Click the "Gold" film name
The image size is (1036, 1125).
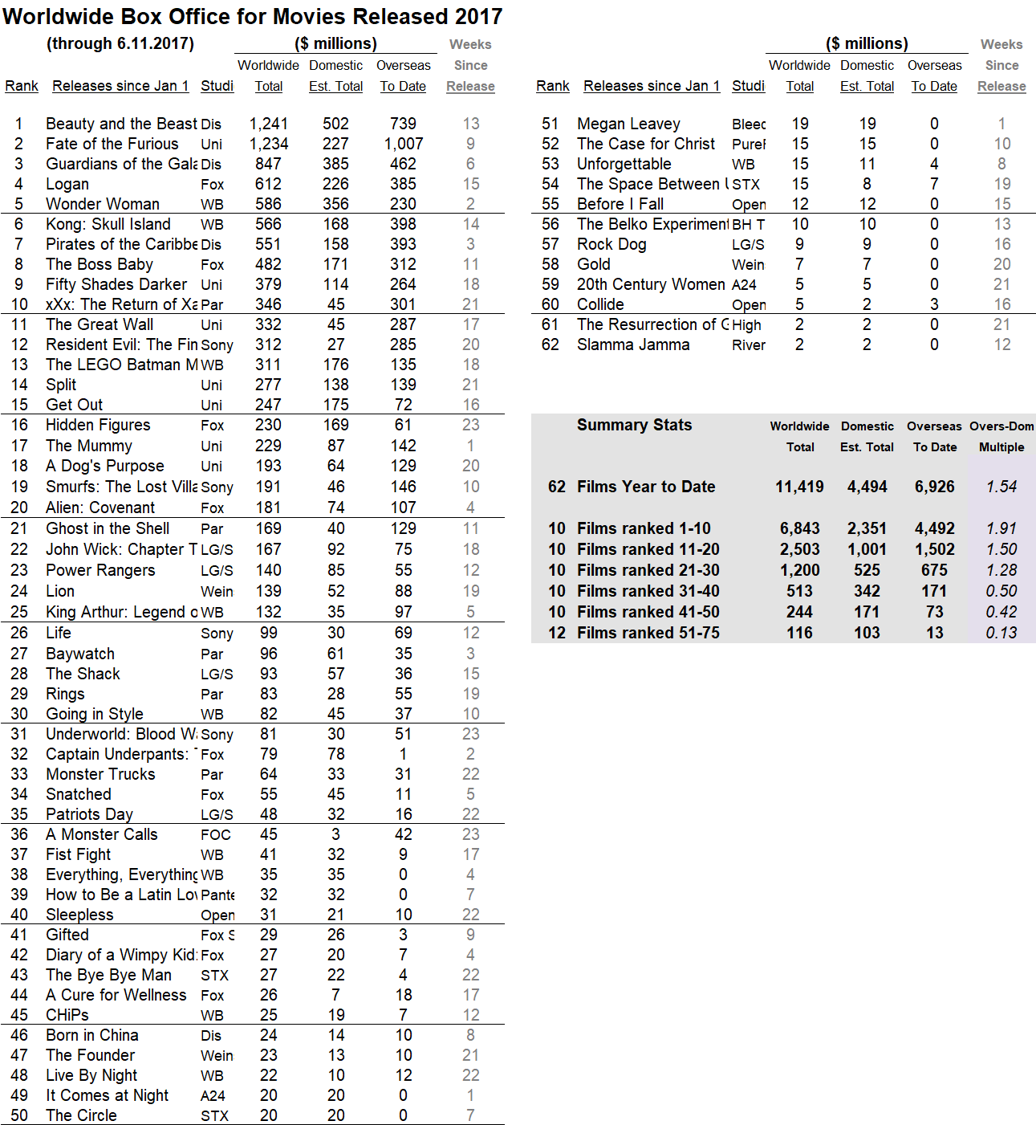[x=594, y=264]
